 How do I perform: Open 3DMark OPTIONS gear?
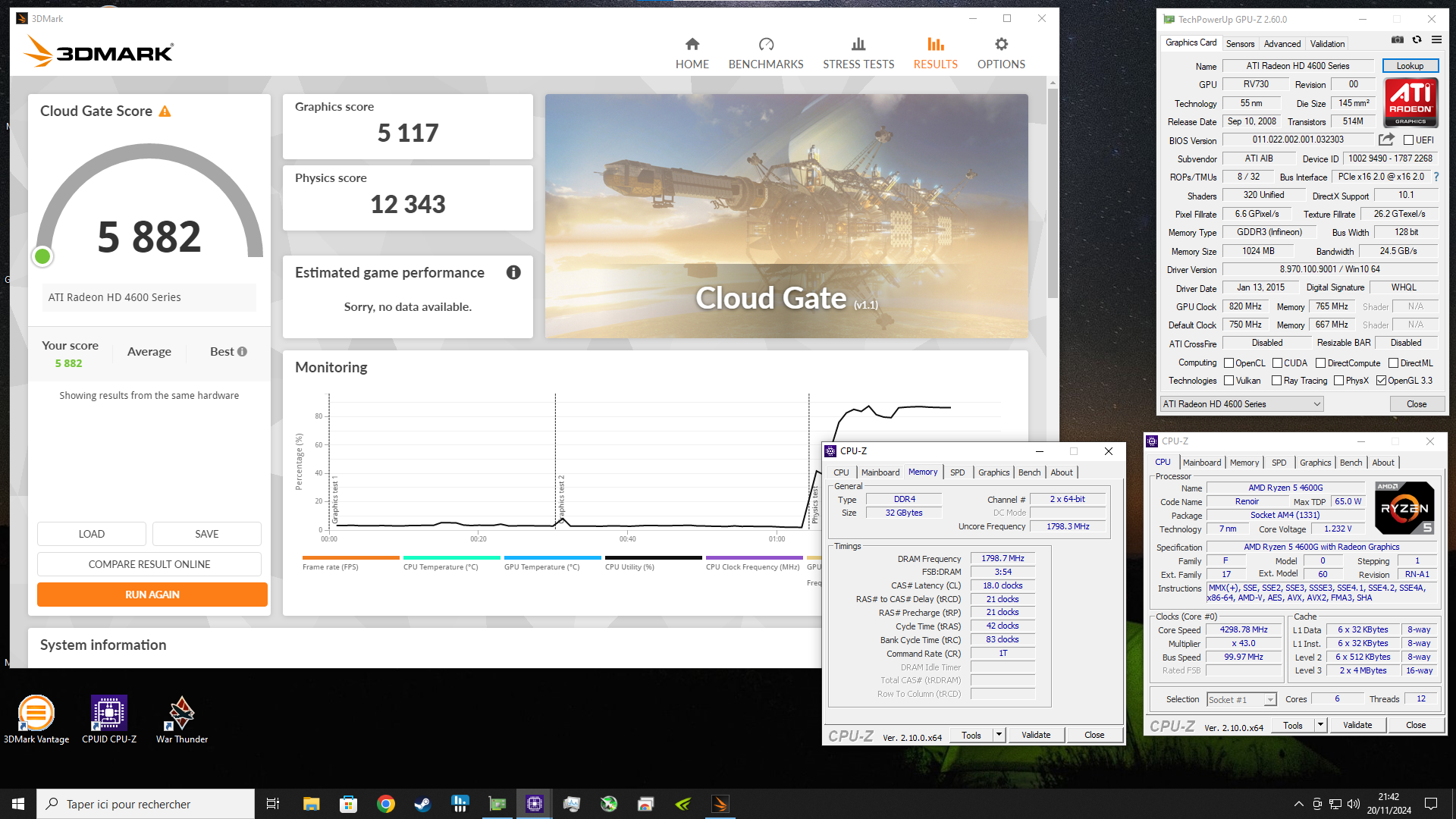[x=1001, y=54]
